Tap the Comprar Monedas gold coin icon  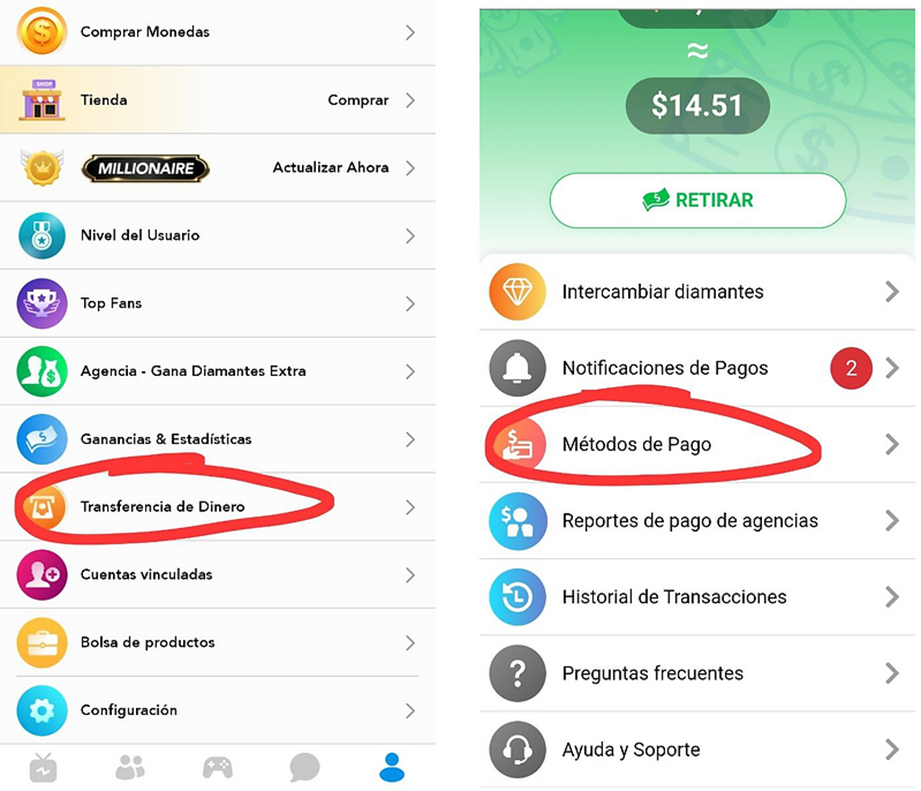tap(41, 32)
